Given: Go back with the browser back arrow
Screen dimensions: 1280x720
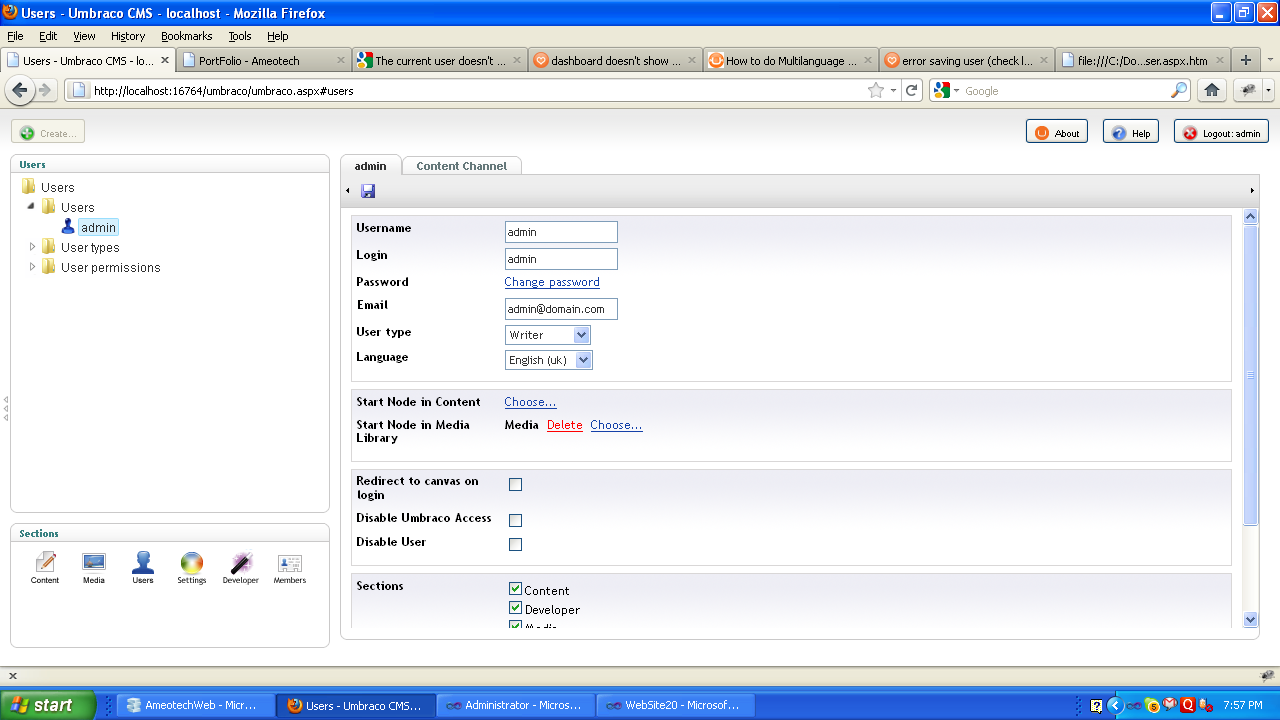Looking at the screenshot, I should (x=20, y=90).
